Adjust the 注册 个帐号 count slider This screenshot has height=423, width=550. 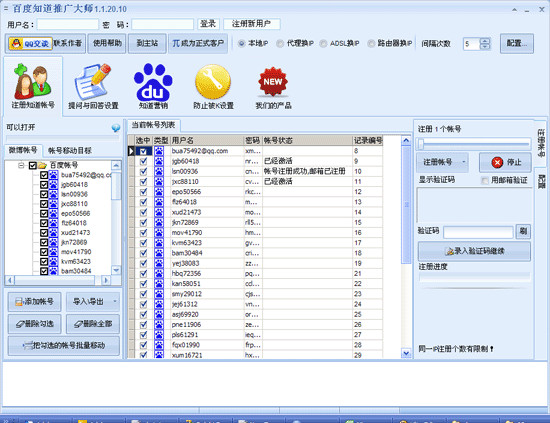pyautogui.click(x=474, y=143)
